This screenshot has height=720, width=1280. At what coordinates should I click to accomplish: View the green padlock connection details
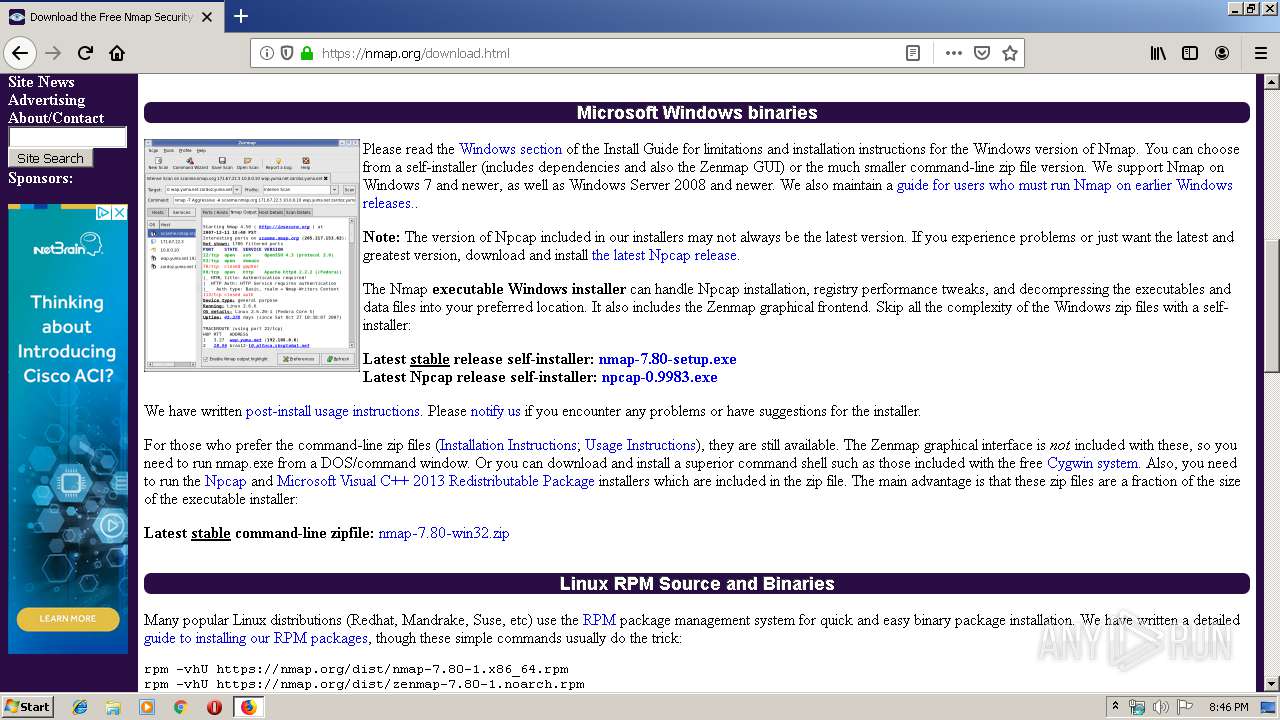click(306, 53)
